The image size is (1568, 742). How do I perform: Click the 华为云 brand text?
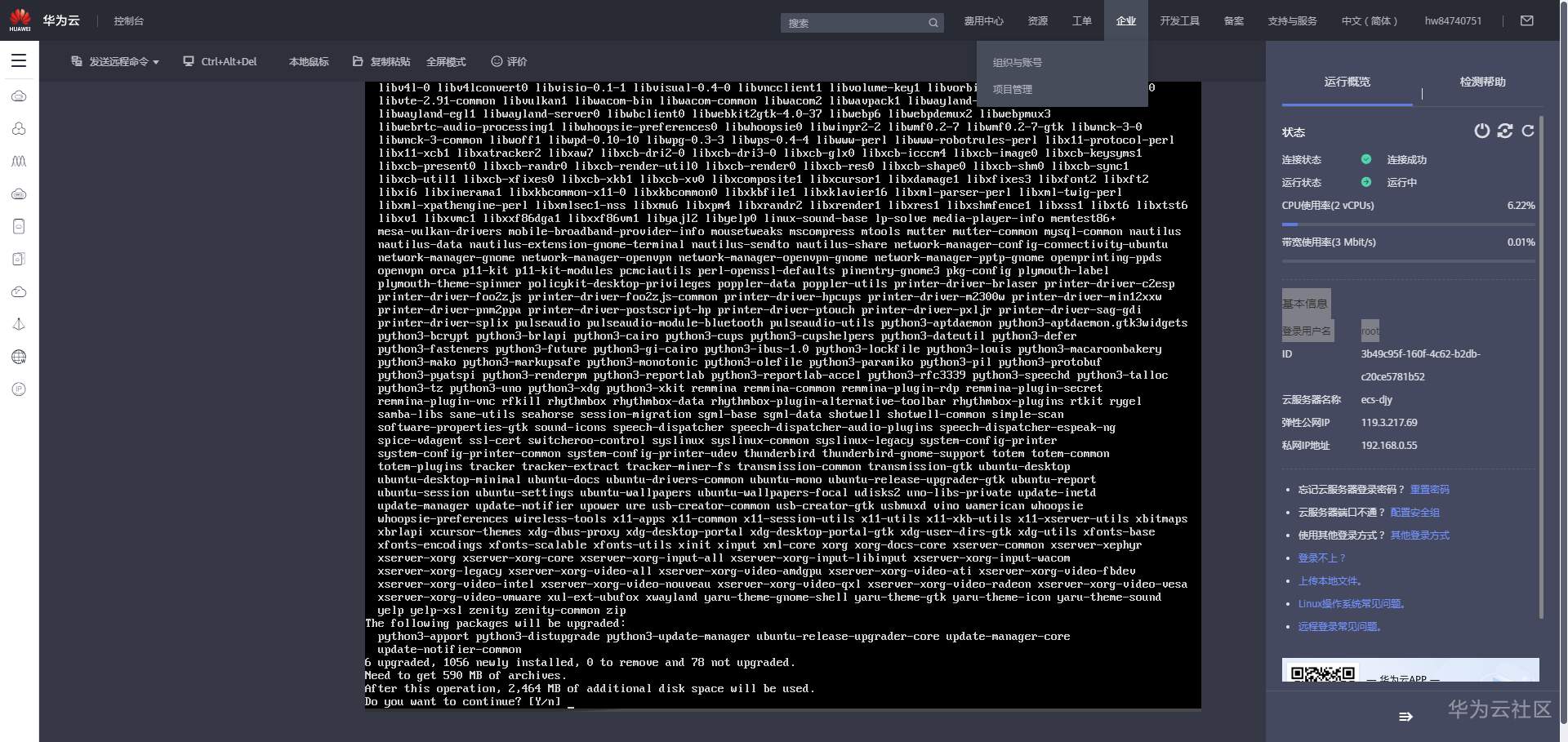click(61, 20)
